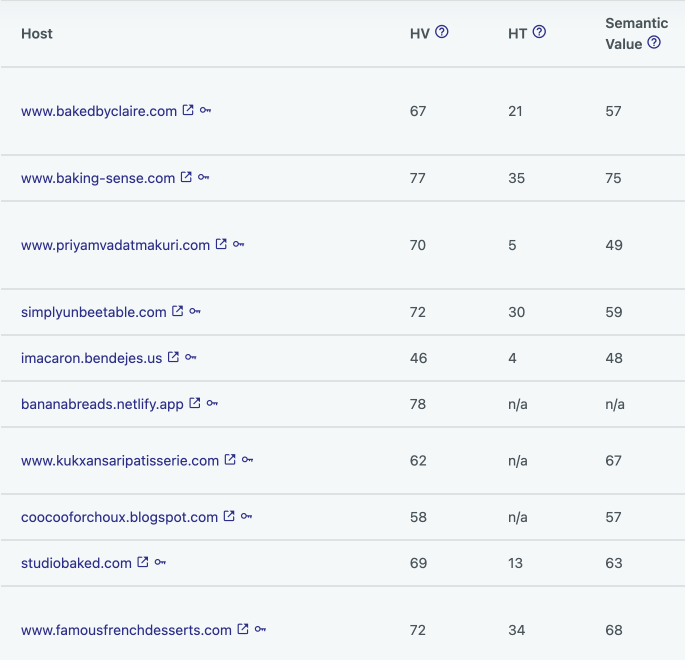Select the HV column header label
The height and width of the screenshot is (660, 685).
pyautogui.click(x=419, y=34)
